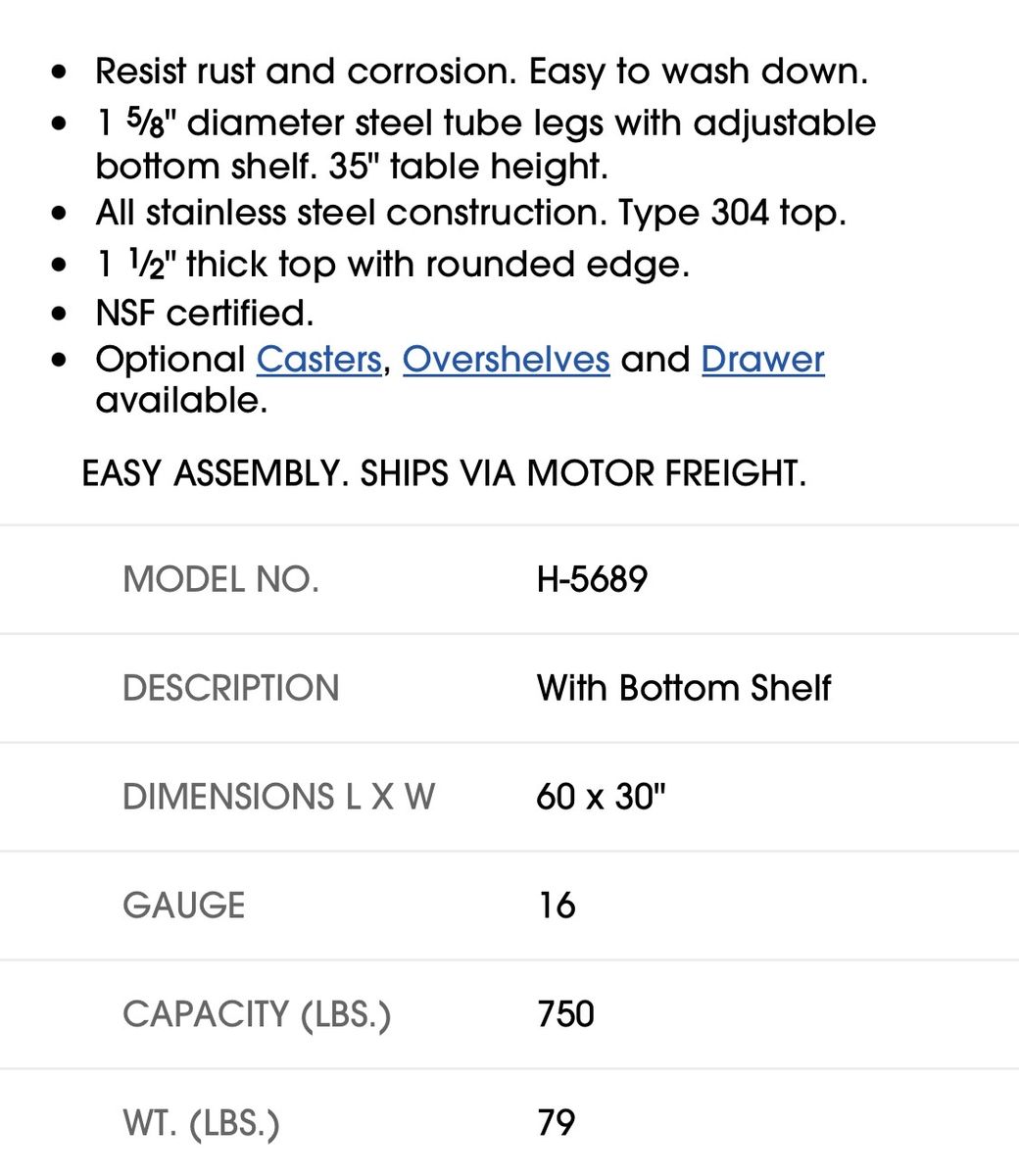This screenshot has width=1019, height=1176.
Task: Click the CAPACITY (LBS.) label
Action: 257,1014
